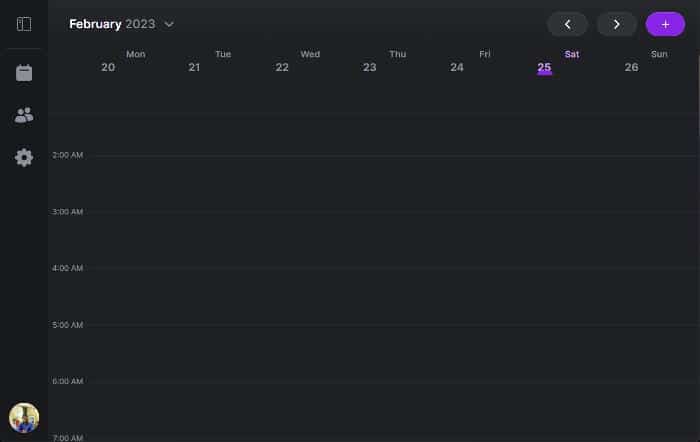Click the 2:00 AM slot on Wednesday
The height and width of the screenshot is (442, 700).
click(309, 184)
